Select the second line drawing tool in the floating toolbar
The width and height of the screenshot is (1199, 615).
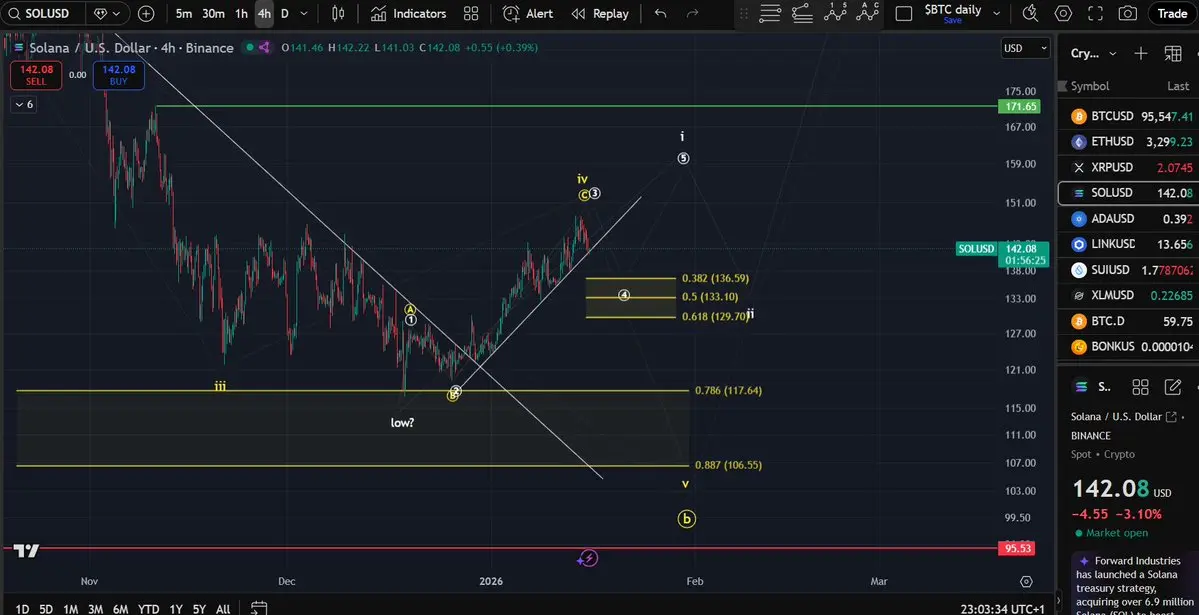pos(802,13)
